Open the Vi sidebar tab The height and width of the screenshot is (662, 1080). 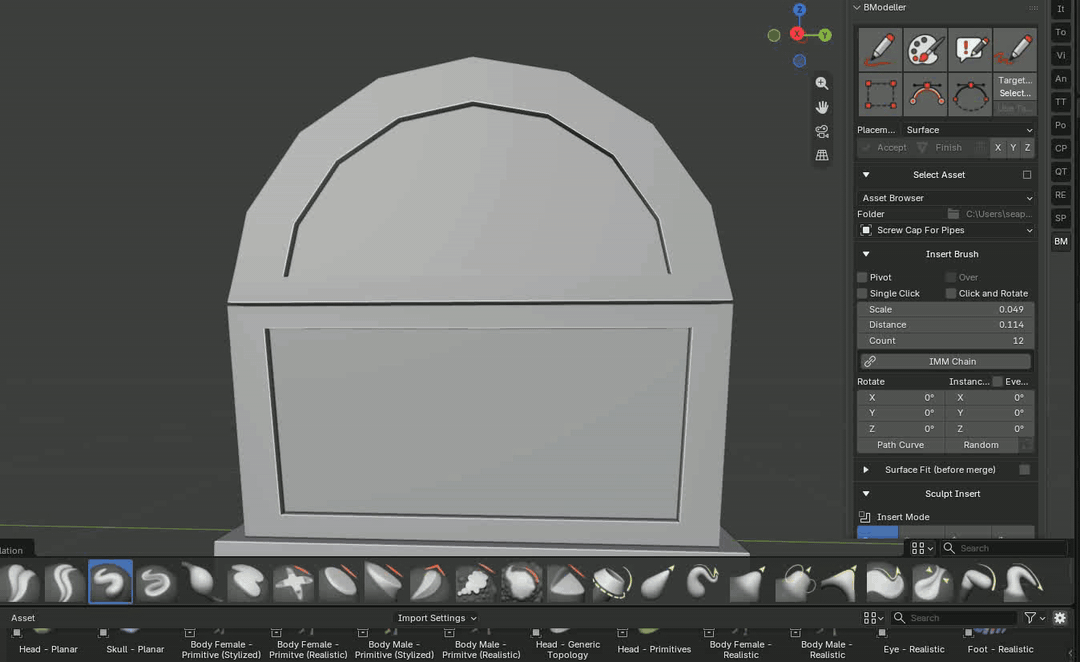pyautogui.click(x=1061, y=56)
